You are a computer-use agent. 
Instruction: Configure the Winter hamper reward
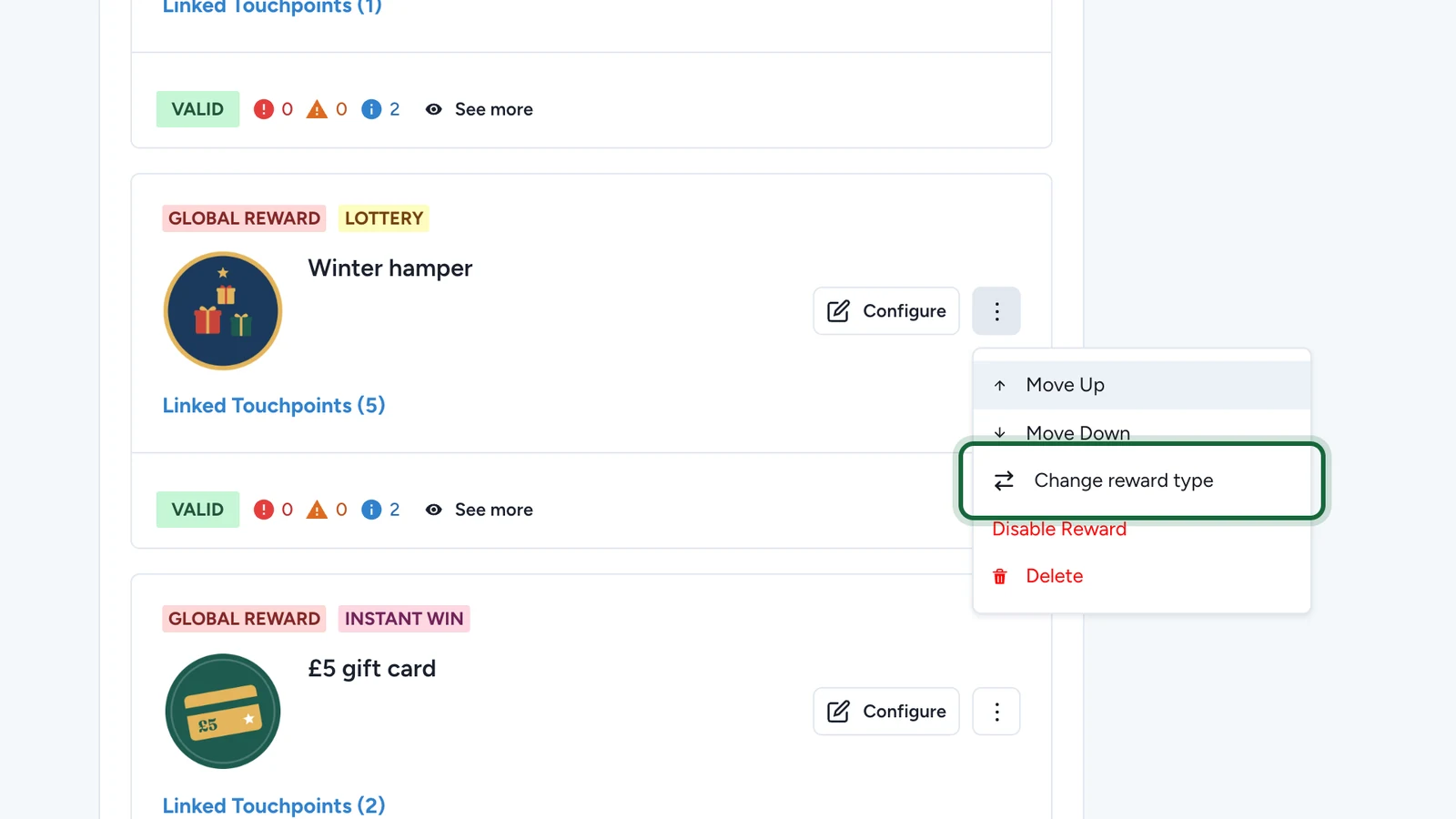(x=886, y=311)
